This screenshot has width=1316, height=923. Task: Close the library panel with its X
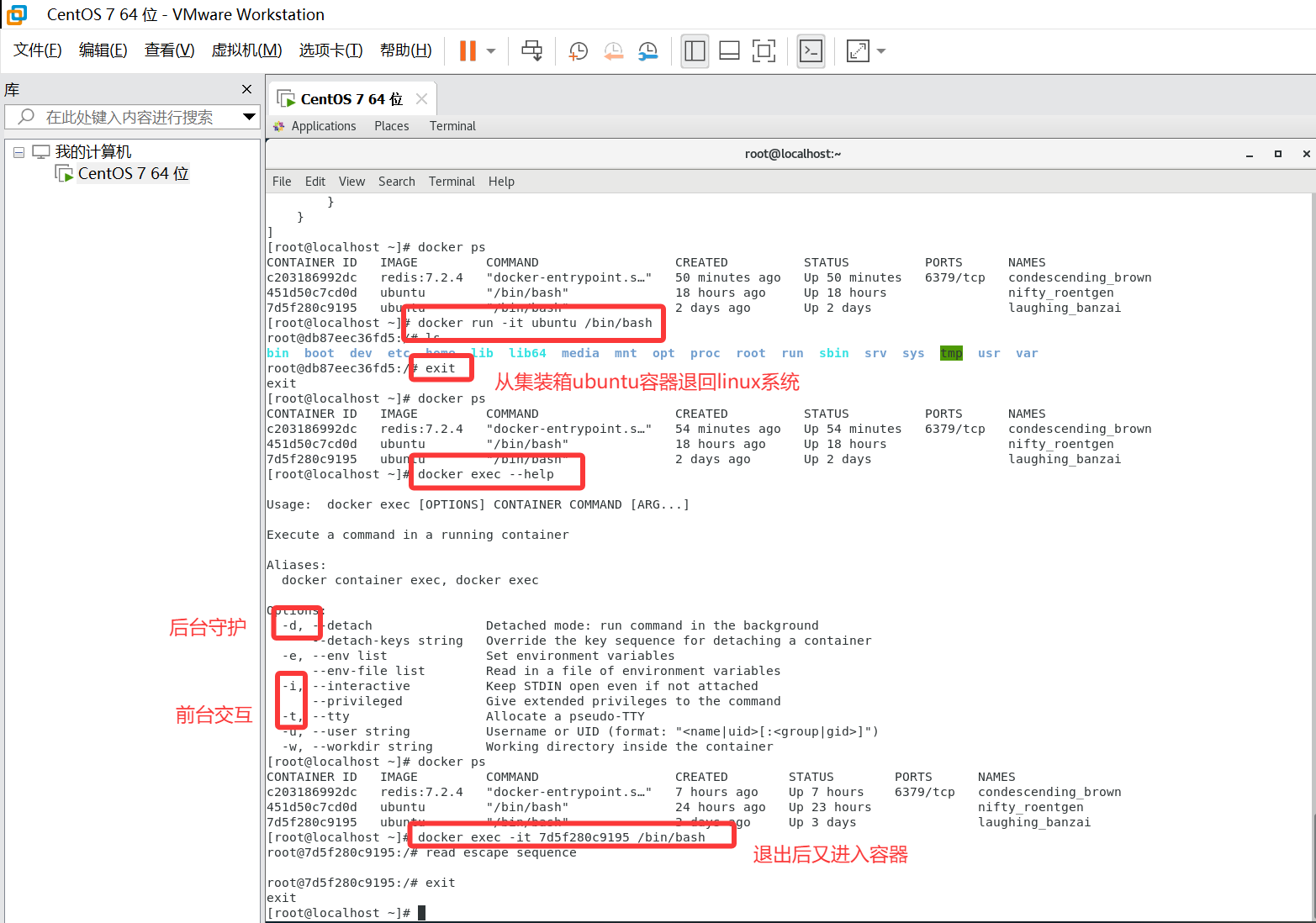[x=246, y=89]
